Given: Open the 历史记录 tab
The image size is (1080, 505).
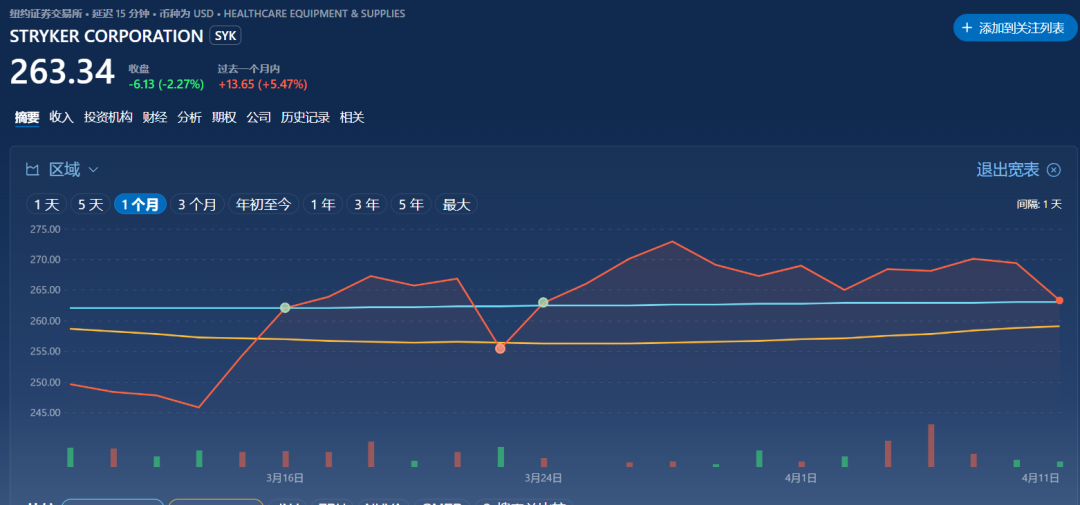Looking at the screenshot, I should coord(305,117).
